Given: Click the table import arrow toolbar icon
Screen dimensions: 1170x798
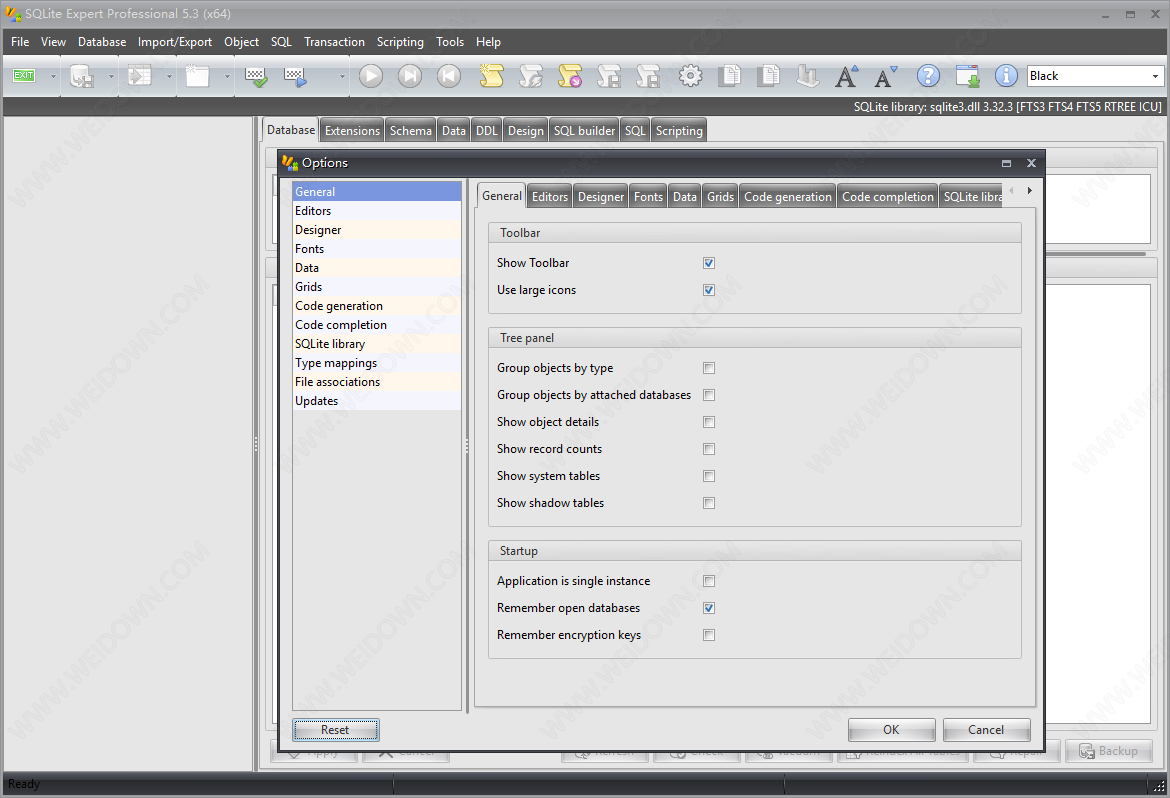Looking at the screenshot, I should click(x=140, y=75).
